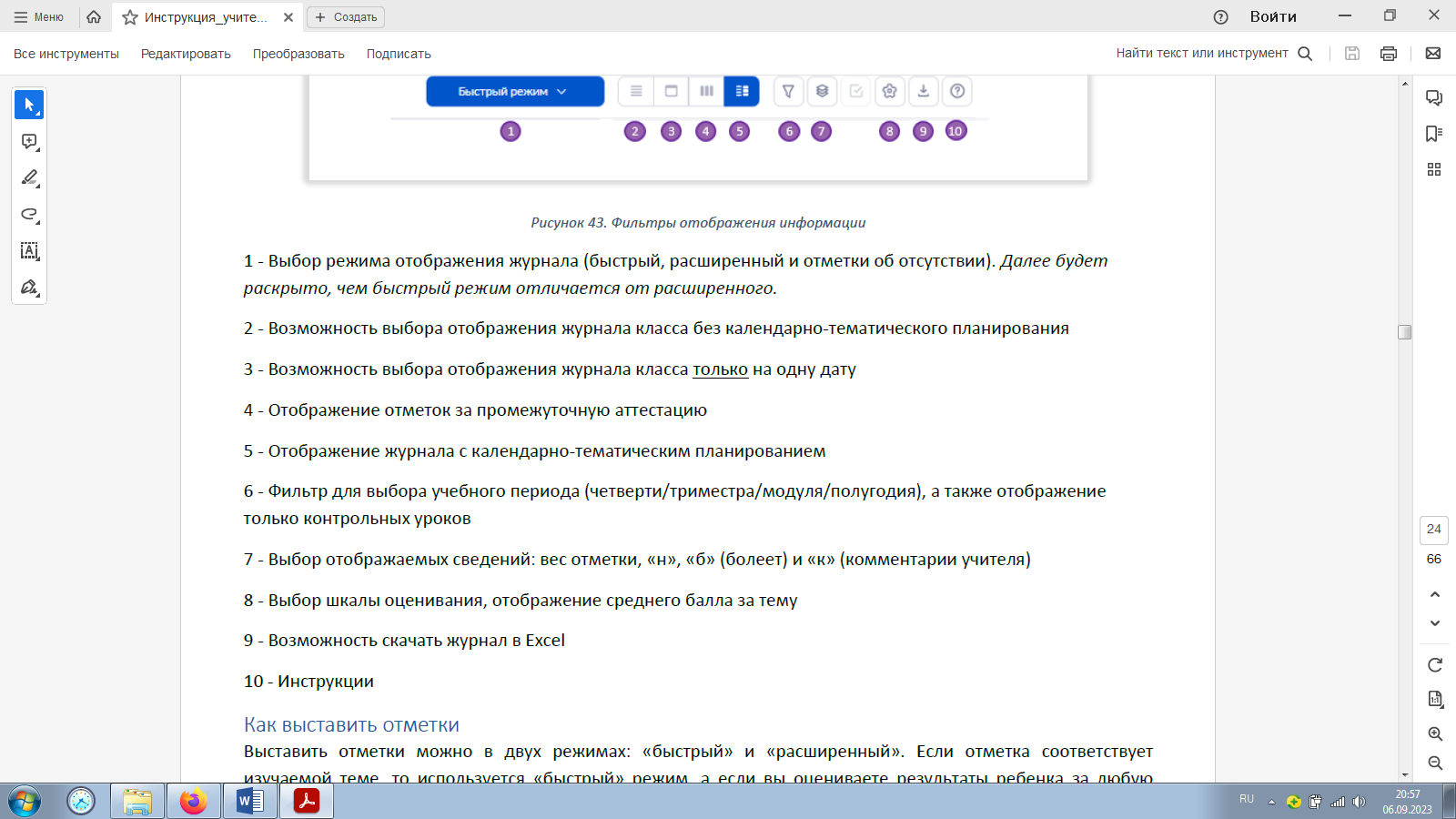
Task: Switch to the Инструкция_учите document tab
Action: (x=206, y=17)
